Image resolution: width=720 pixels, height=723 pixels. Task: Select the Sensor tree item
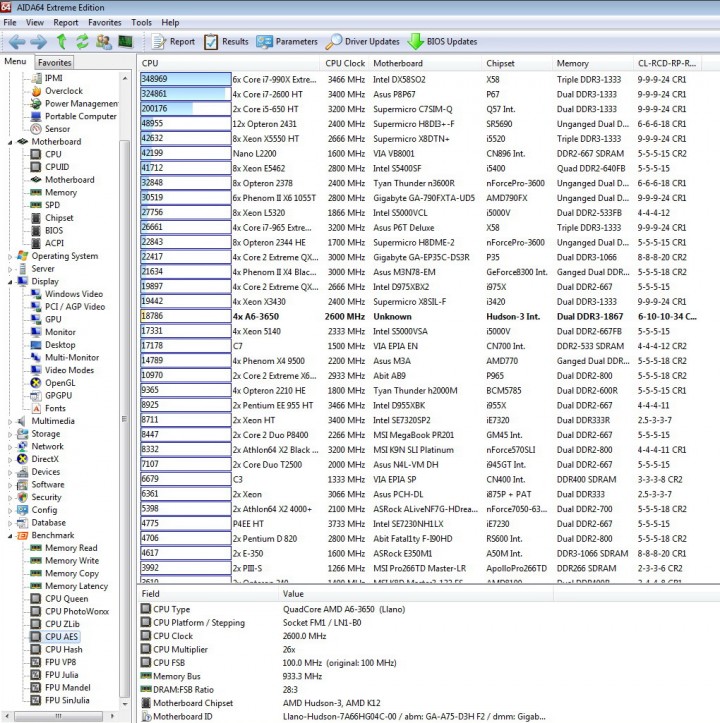pyautogui.click(x=57, y=129)
